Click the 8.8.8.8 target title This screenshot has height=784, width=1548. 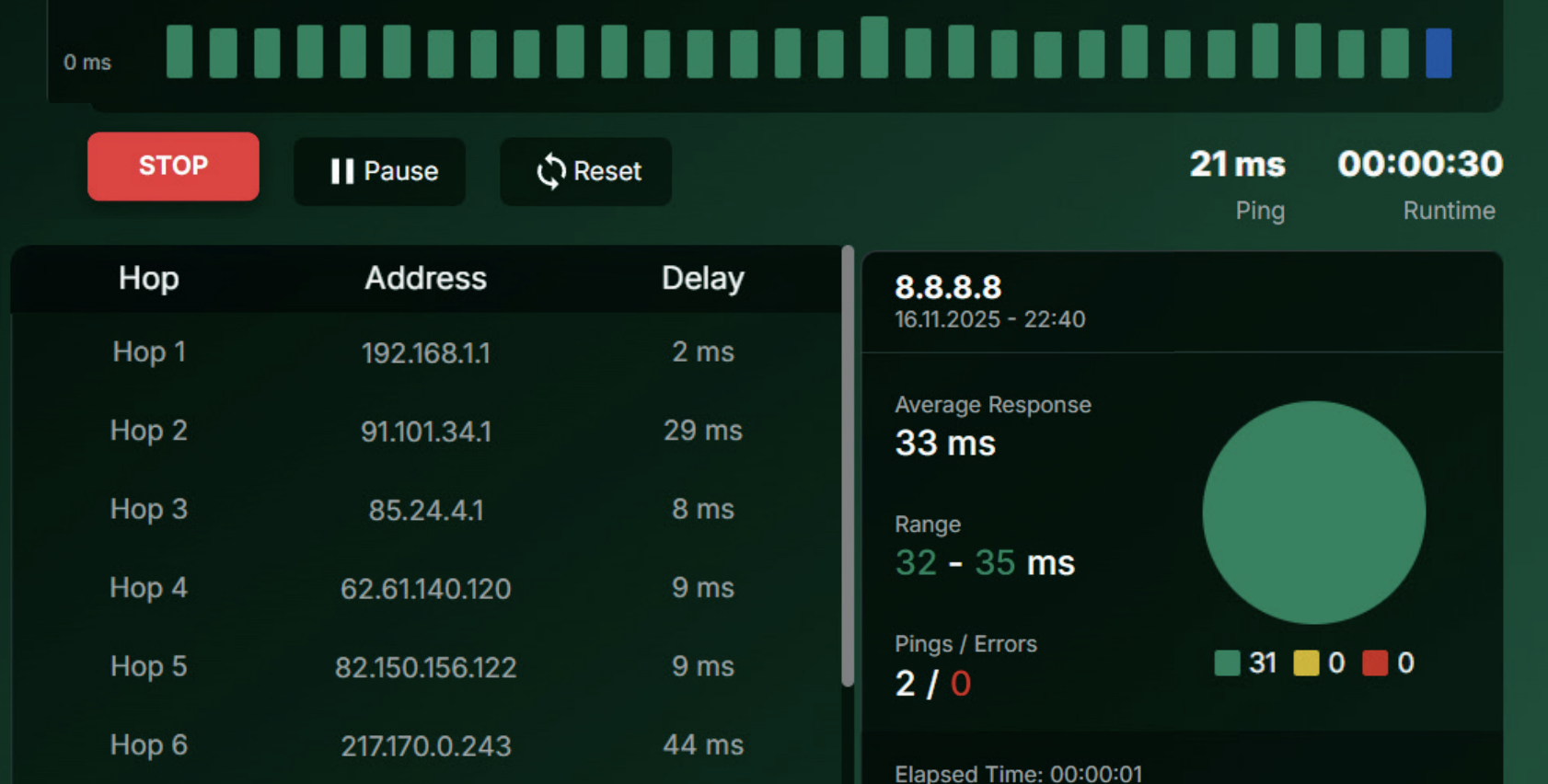pyautogui.click(x=948, y=287)
